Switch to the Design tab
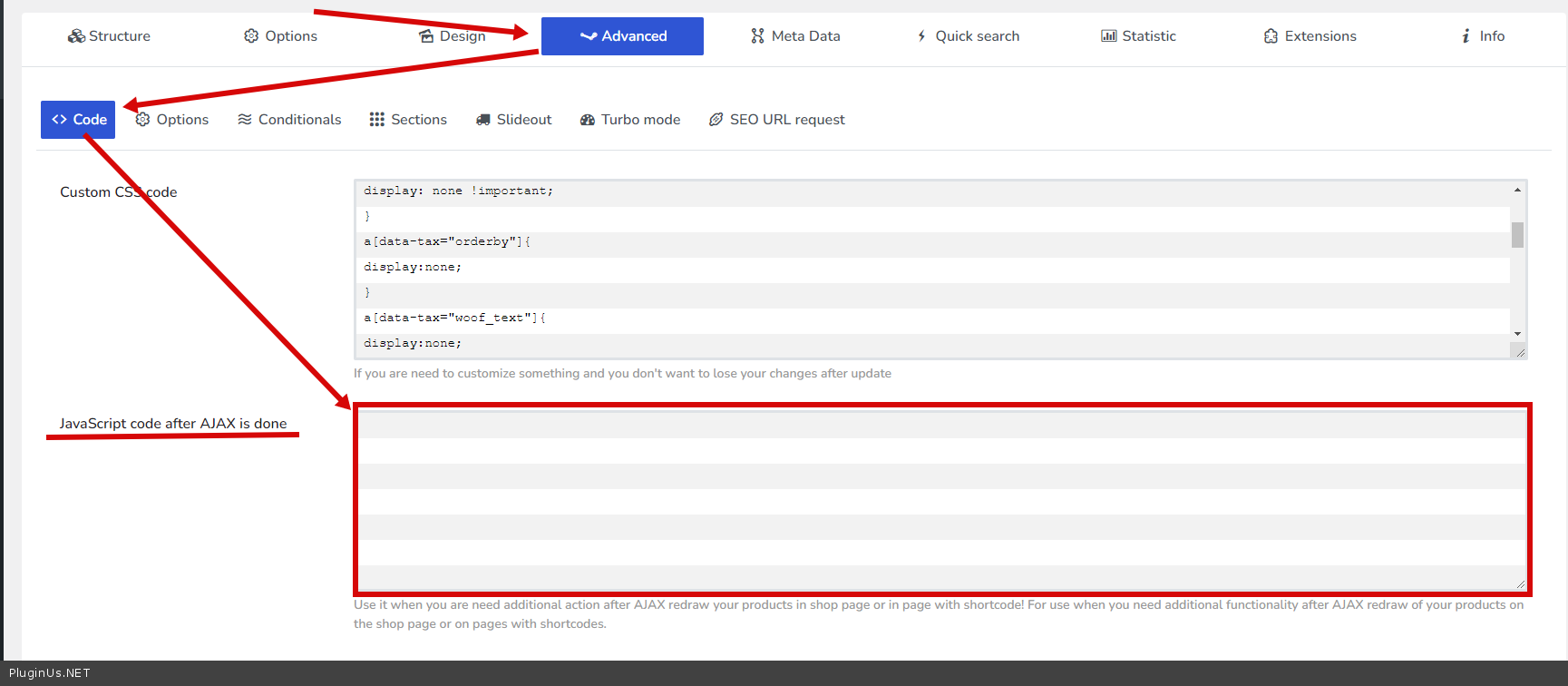The height and width of the screenshot is (686, 1568). point(453,36)
